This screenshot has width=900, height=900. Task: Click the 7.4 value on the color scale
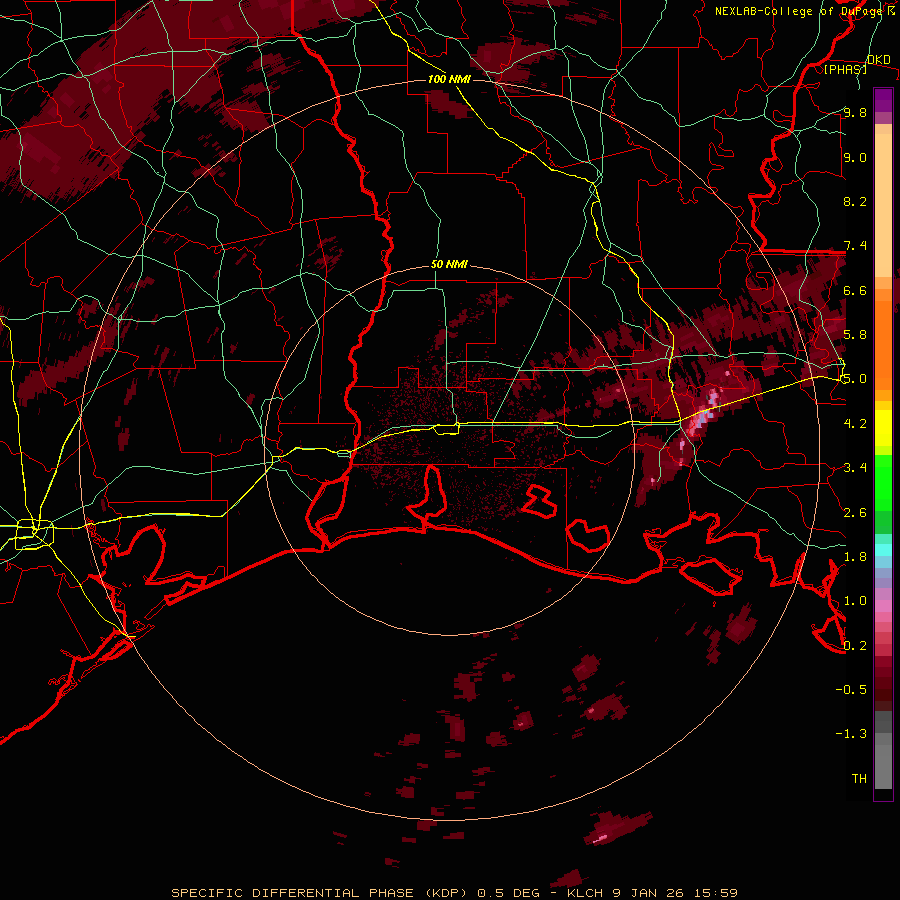tap(855, 246)
